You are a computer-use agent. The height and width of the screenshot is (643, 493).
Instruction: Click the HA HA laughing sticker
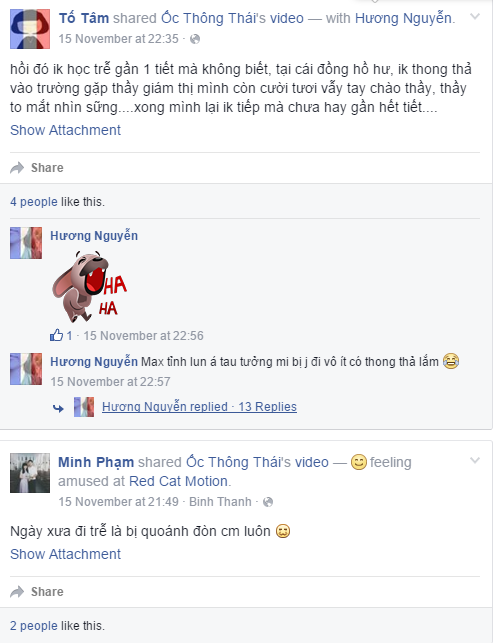89,287
